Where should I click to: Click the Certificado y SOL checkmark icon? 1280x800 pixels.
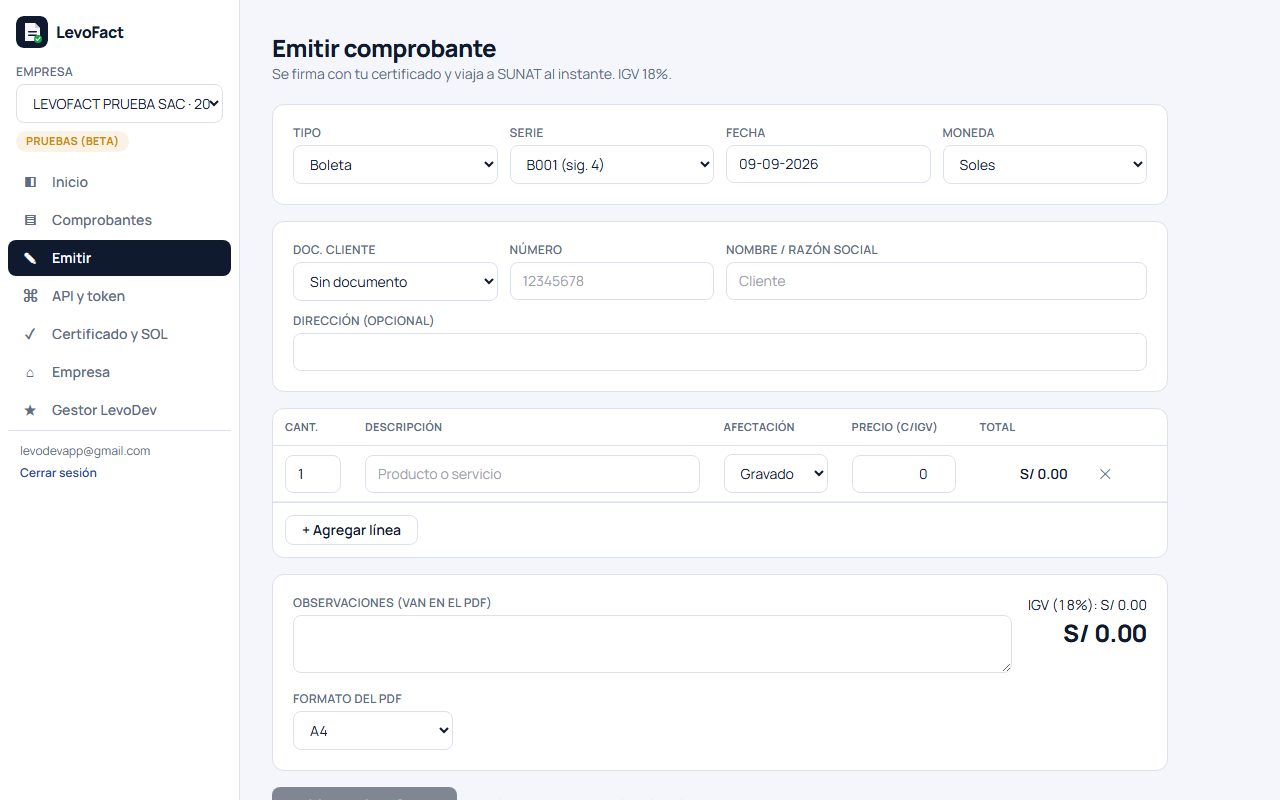30,334
